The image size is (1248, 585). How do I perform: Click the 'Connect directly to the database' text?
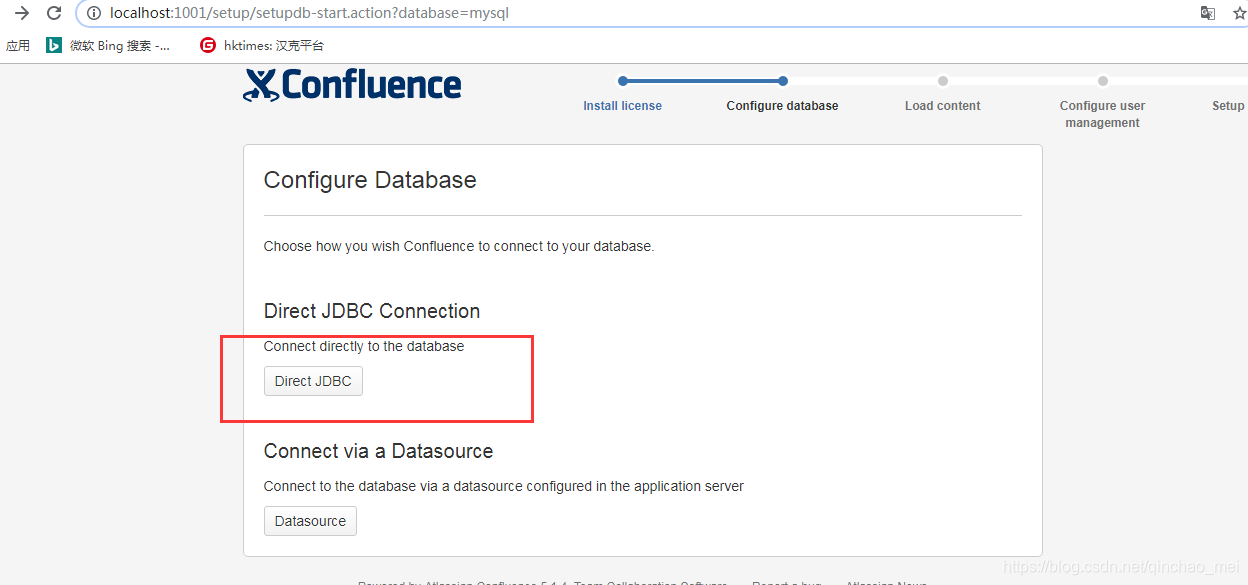tap(364, 346)
